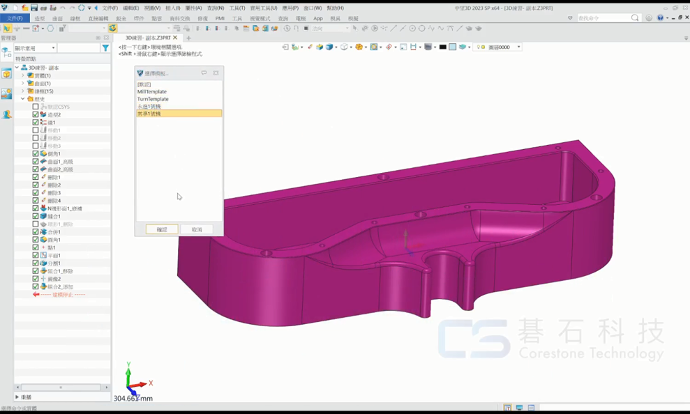
Task: Add a new document tab with plus icon
Action: click(188, 38)
